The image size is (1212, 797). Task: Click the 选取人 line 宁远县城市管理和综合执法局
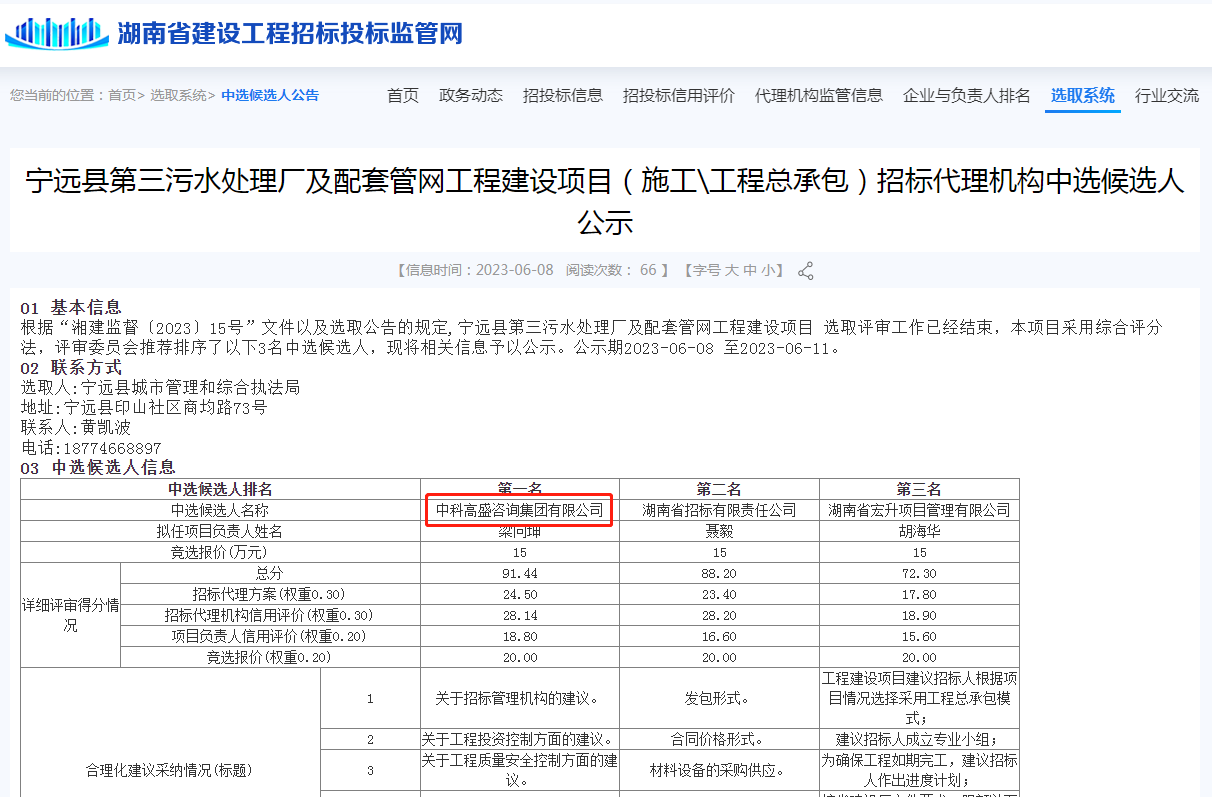(160, 387)
